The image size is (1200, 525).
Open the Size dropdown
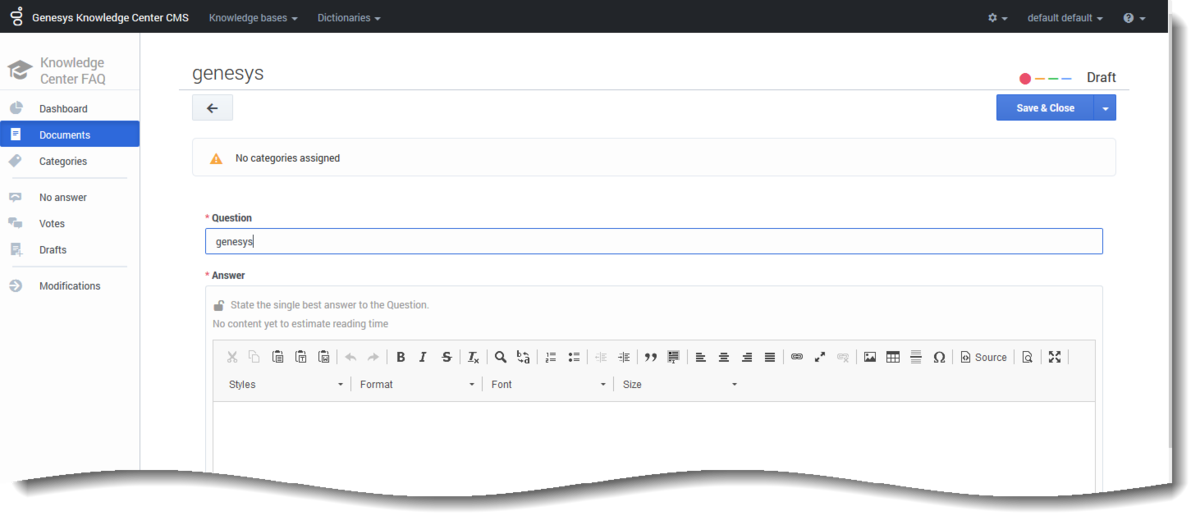coord(679,384)
